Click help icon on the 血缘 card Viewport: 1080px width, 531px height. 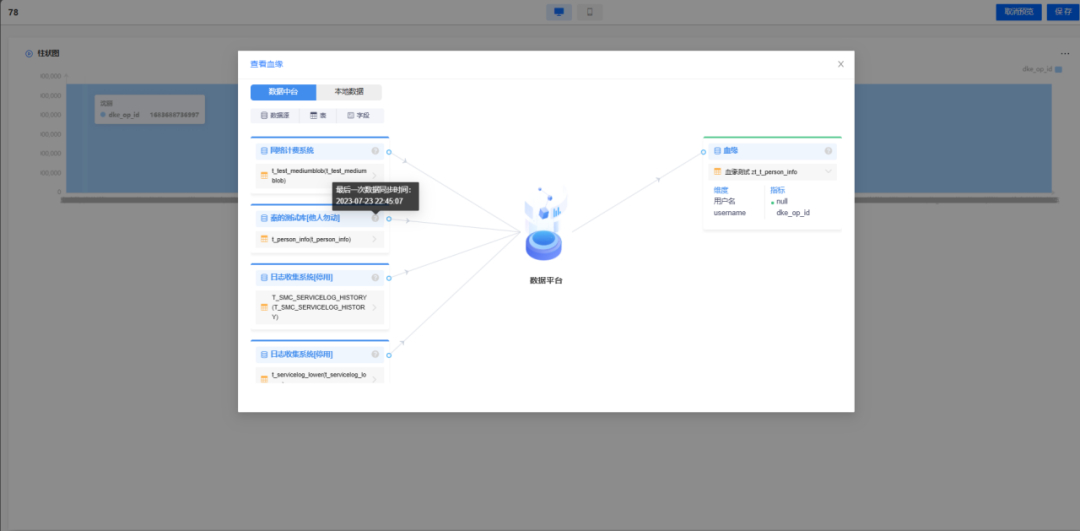(828, 151)
